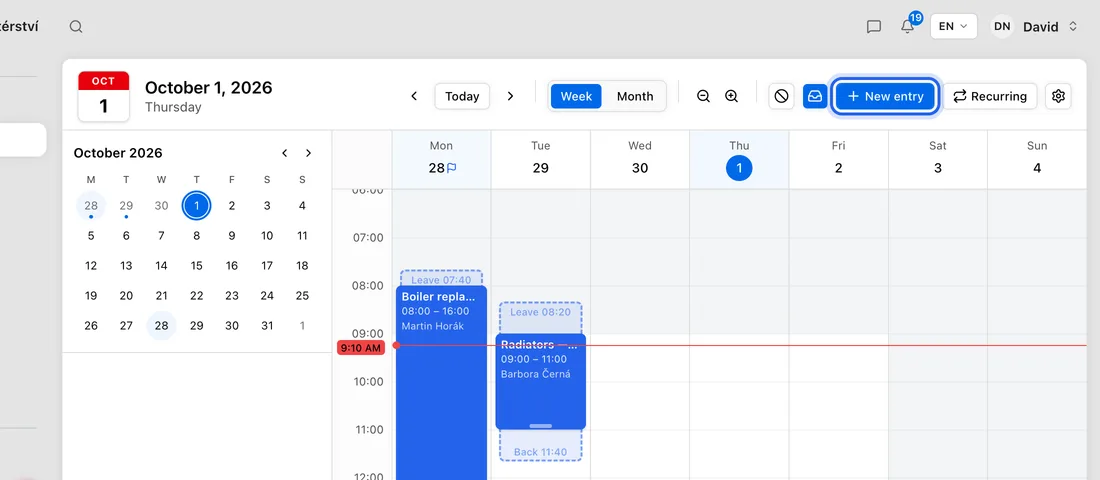Go to previous month in mini calendar

284,153
